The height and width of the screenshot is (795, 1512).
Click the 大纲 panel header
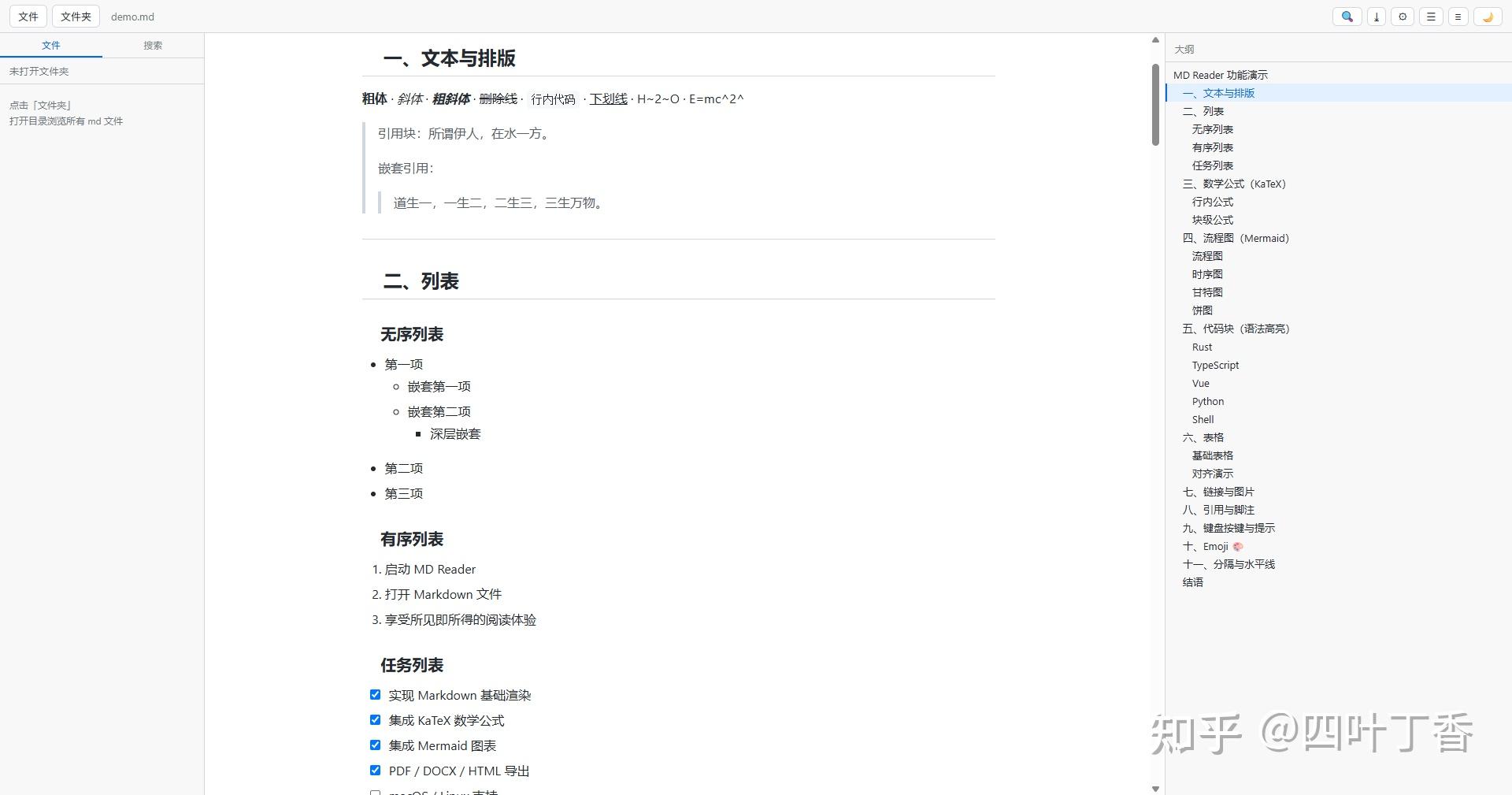point(1184,49)
